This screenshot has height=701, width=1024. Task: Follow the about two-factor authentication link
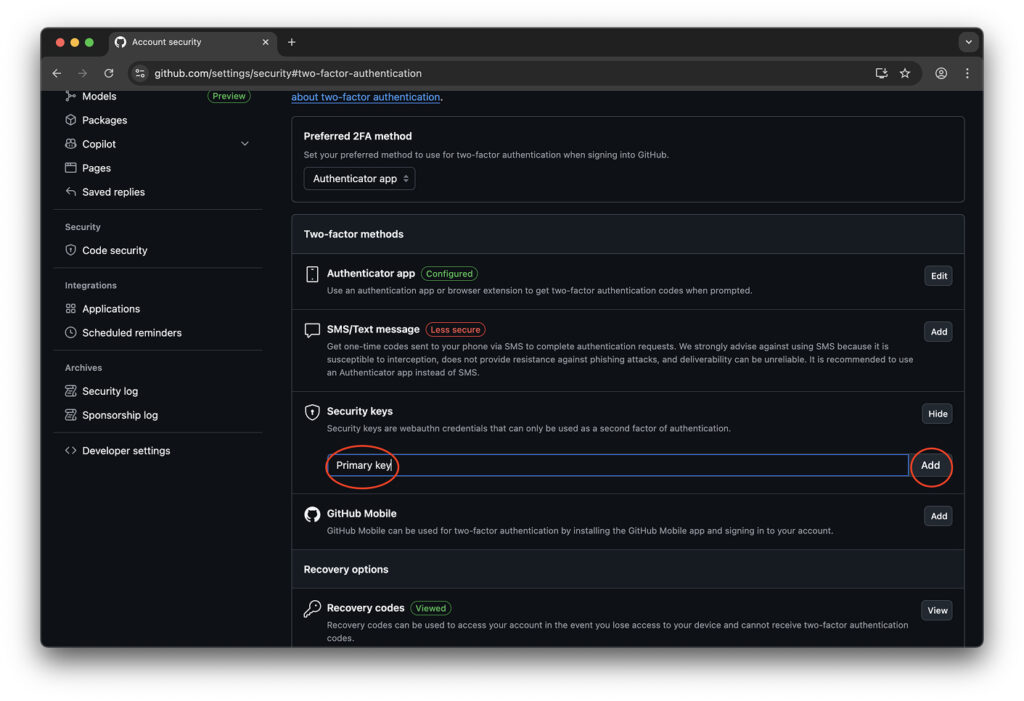click(366, 97)
